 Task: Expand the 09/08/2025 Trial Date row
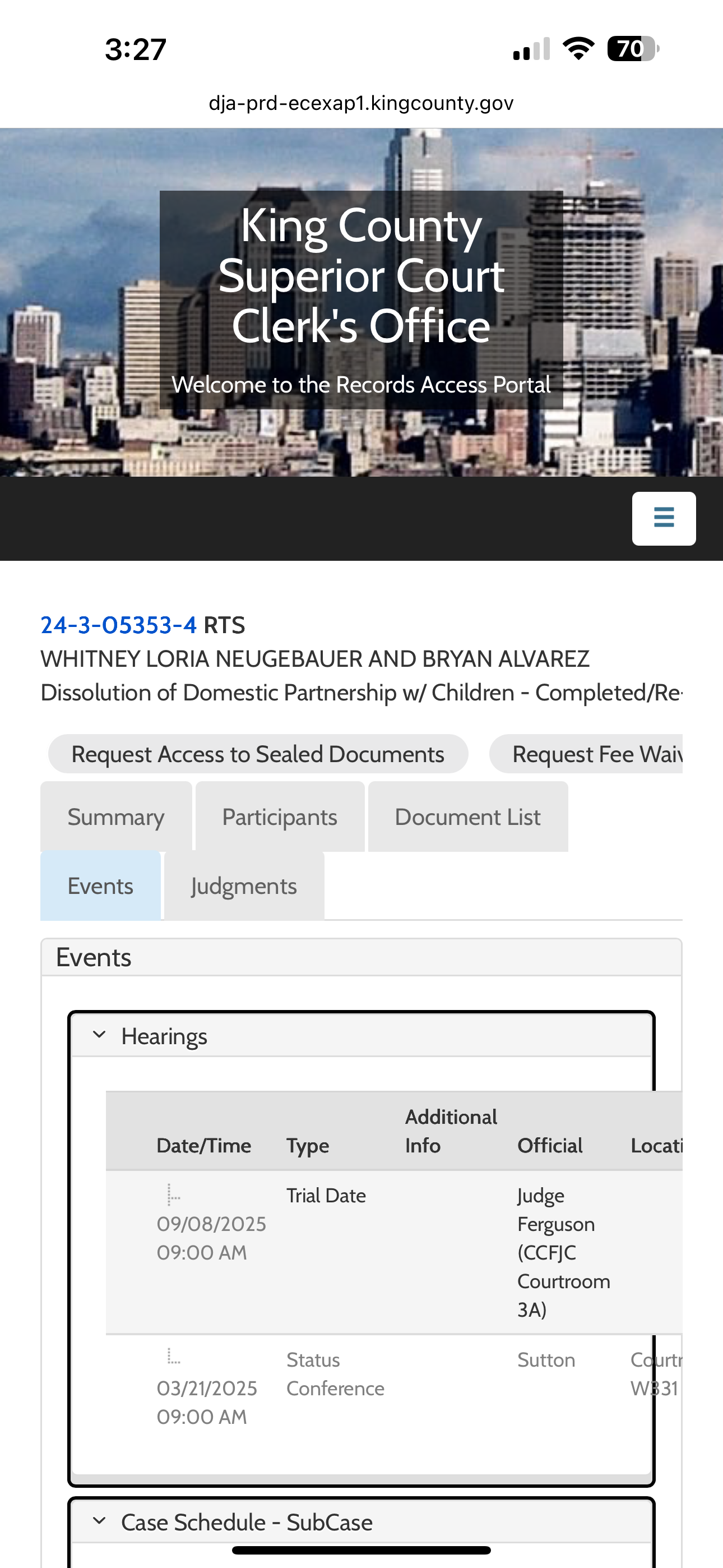(x=173, y=1195)
